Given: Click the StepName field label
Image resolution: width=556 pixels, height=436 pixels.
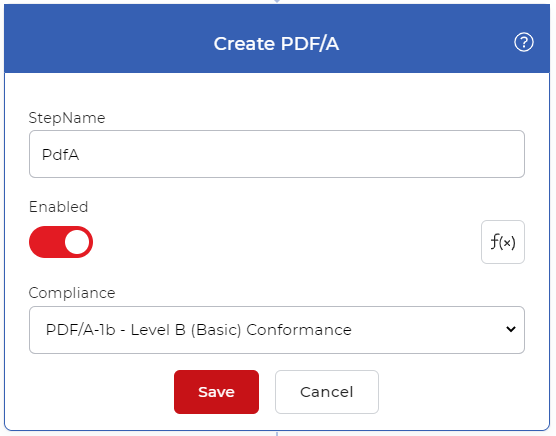Looking at the screenshot, I should tap(67, 118).
